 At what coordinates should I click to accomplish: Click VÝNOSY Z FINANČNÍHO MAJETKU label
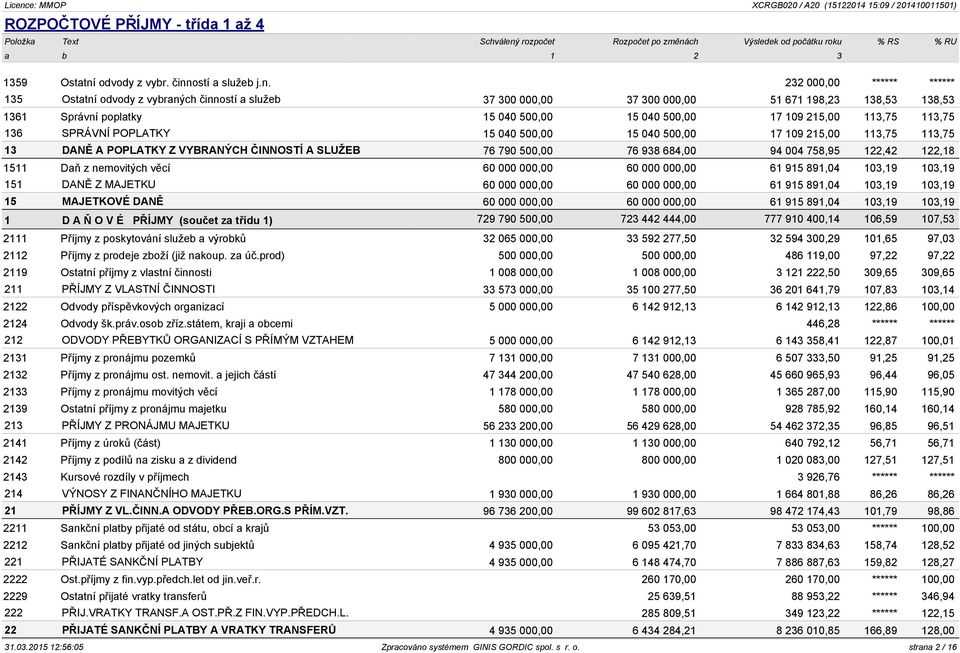point(151,493)
